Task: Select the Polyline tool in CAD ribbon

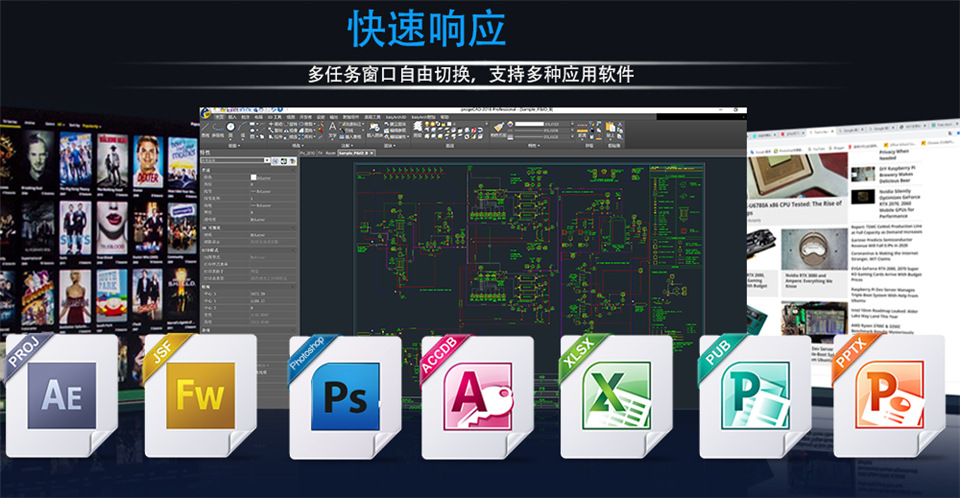Action: point(218,129)
